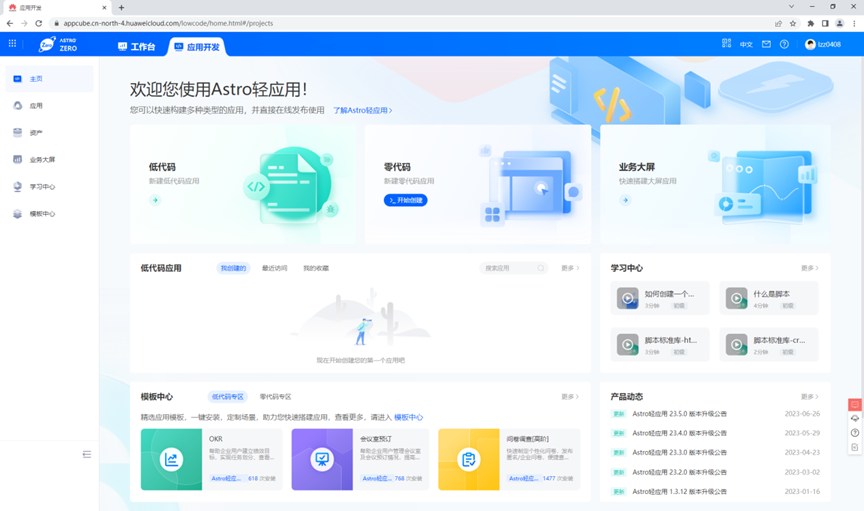Collapse the left sidebar menu
Viewport: 864px width, 511px height.
[87, 454]
